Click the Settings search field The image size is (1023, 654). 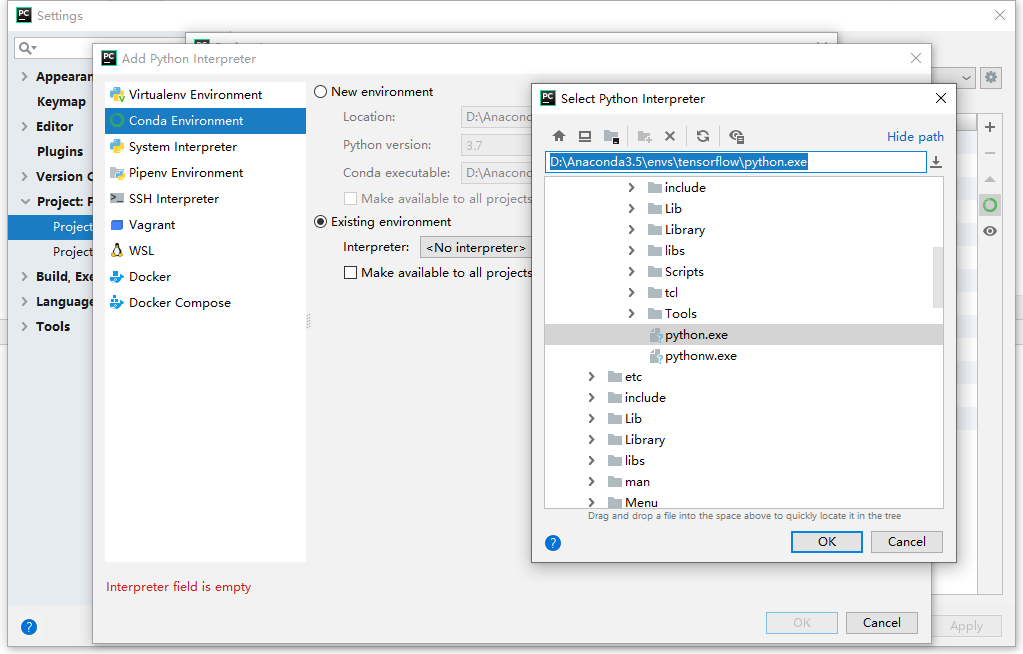click(x=53, y=48)
